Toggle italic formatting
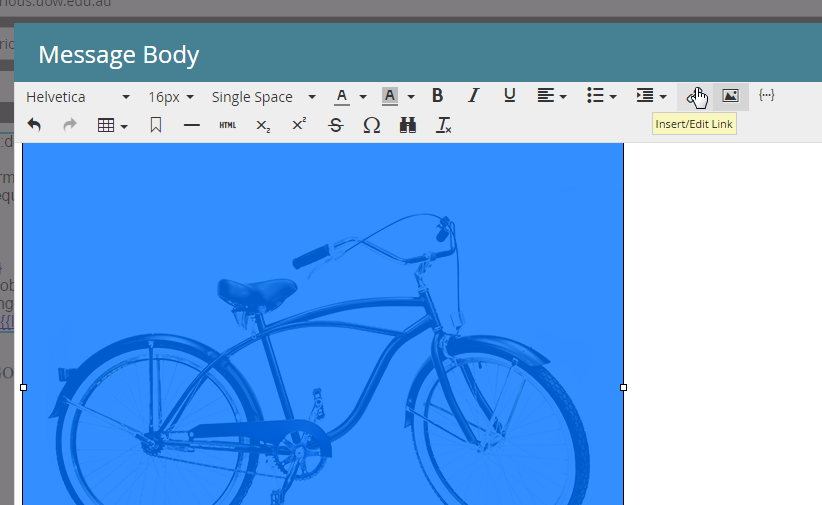 473,96
